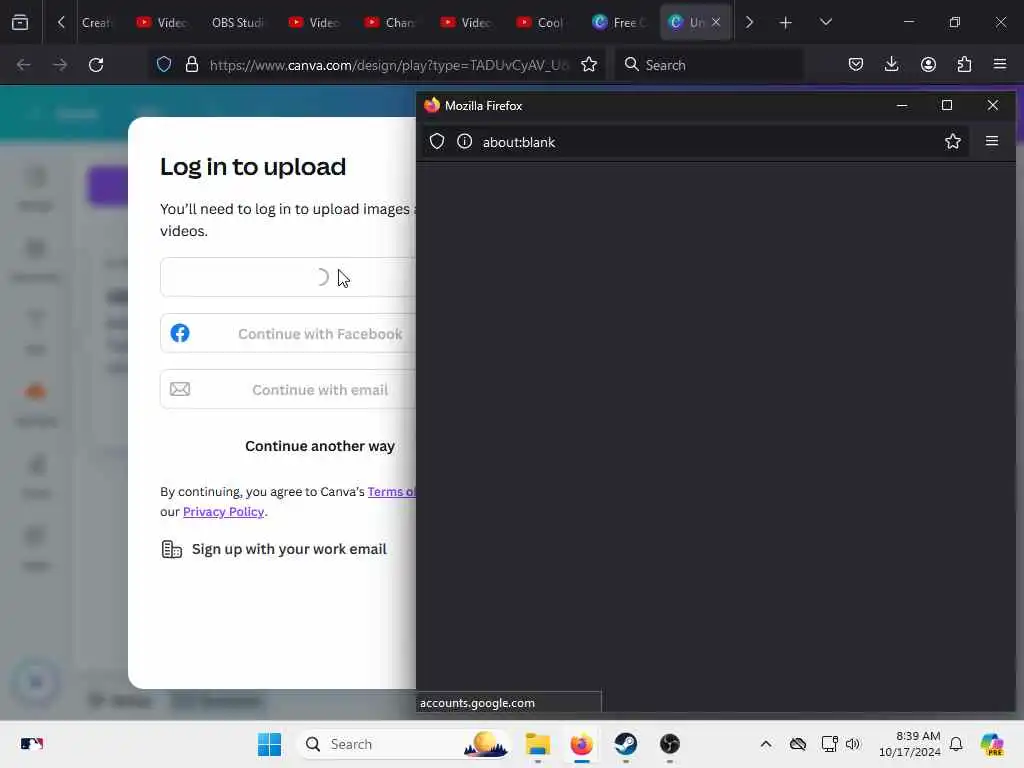Image resolution: width=1024 pixels, height=768 pixels.
Task: Click the info icon beside about:blank
Action: click(x=464, y=141)
